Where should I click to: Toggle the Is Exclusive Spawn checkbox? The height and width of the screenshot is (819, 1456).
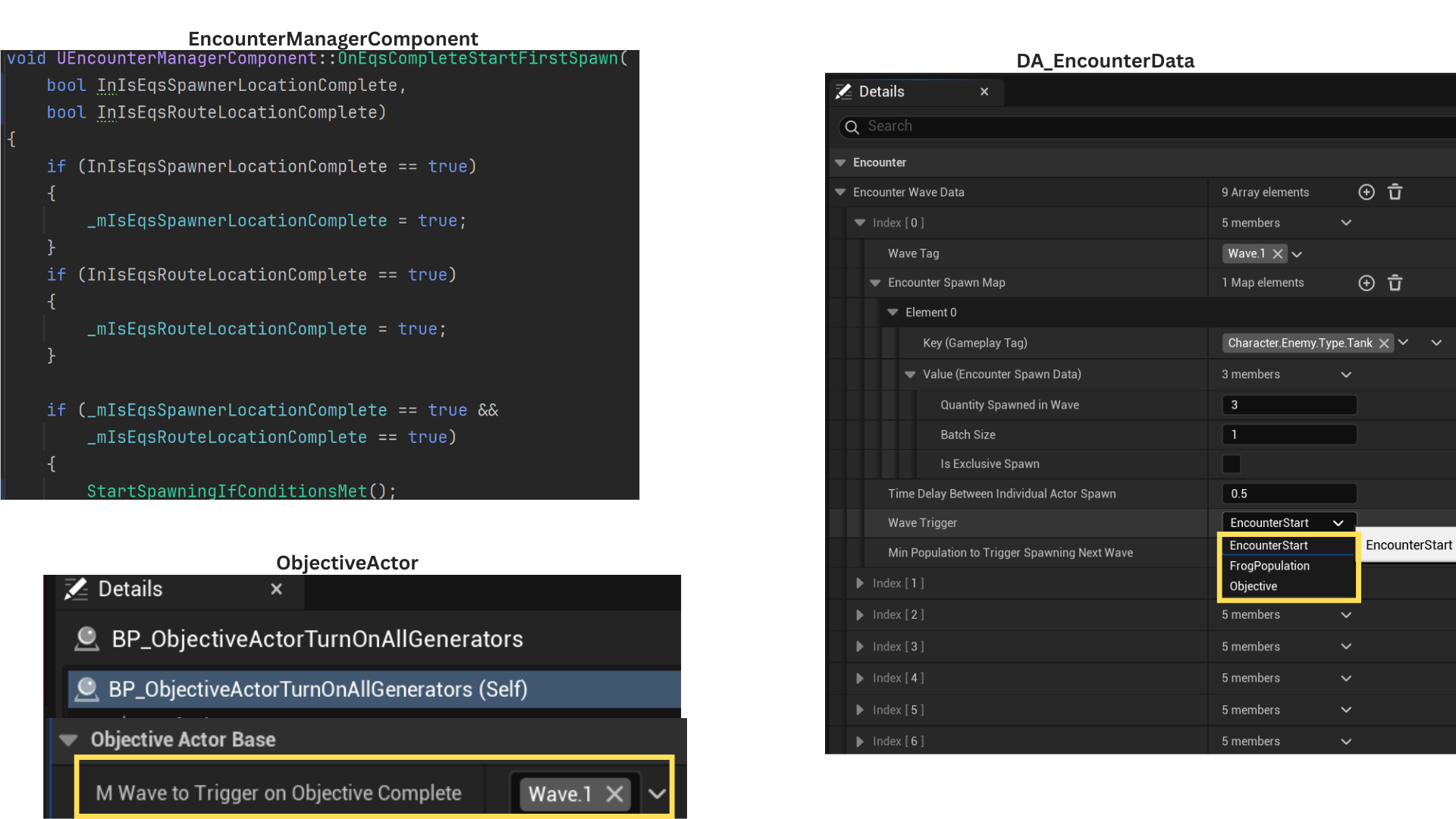click(x=1232, y=464)
